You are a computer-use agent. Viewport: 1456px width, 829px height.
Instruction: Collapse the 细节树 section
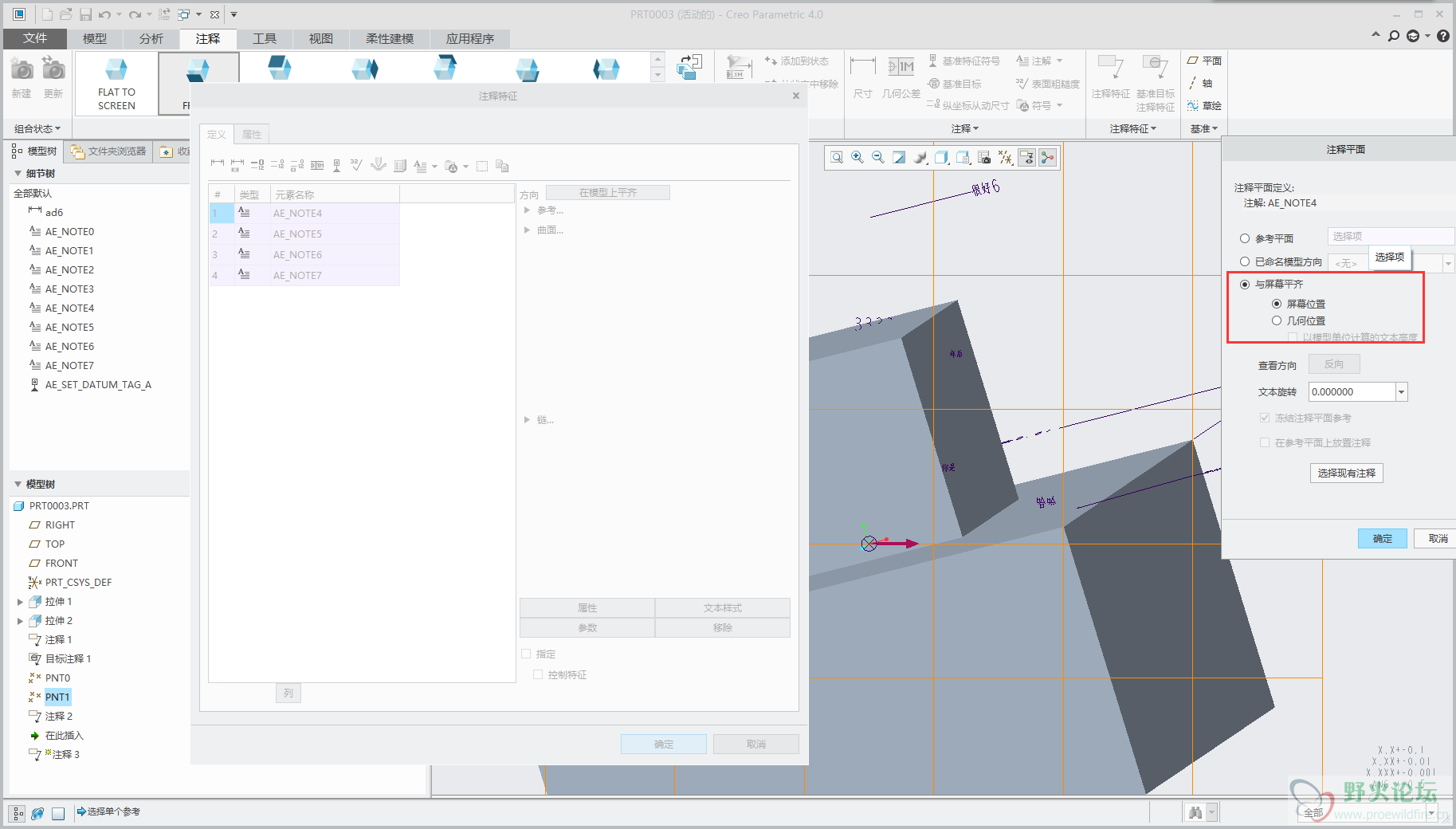pos(18,174)
